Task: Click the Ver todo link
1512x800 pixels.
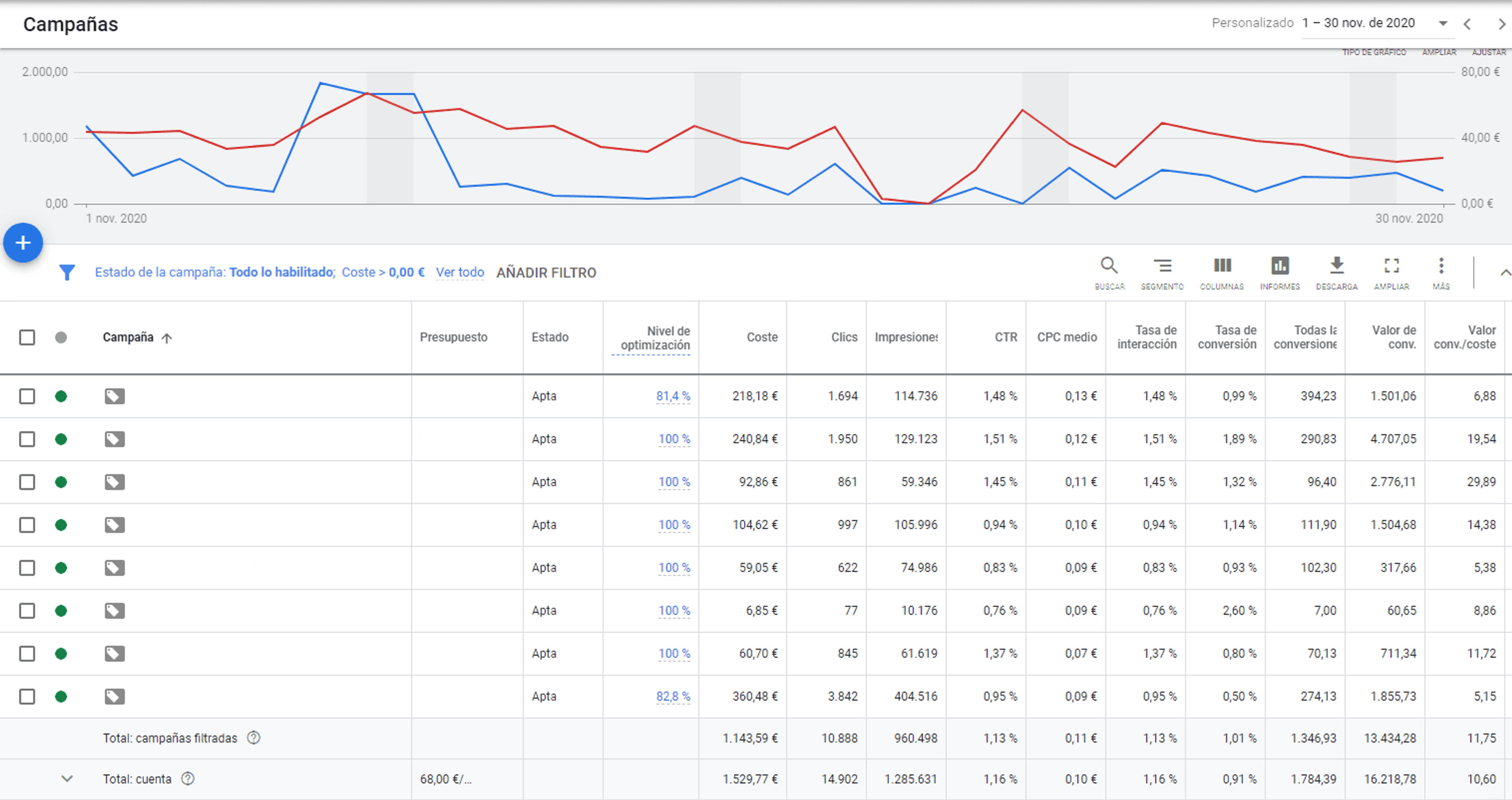Action: coord(460,273)
